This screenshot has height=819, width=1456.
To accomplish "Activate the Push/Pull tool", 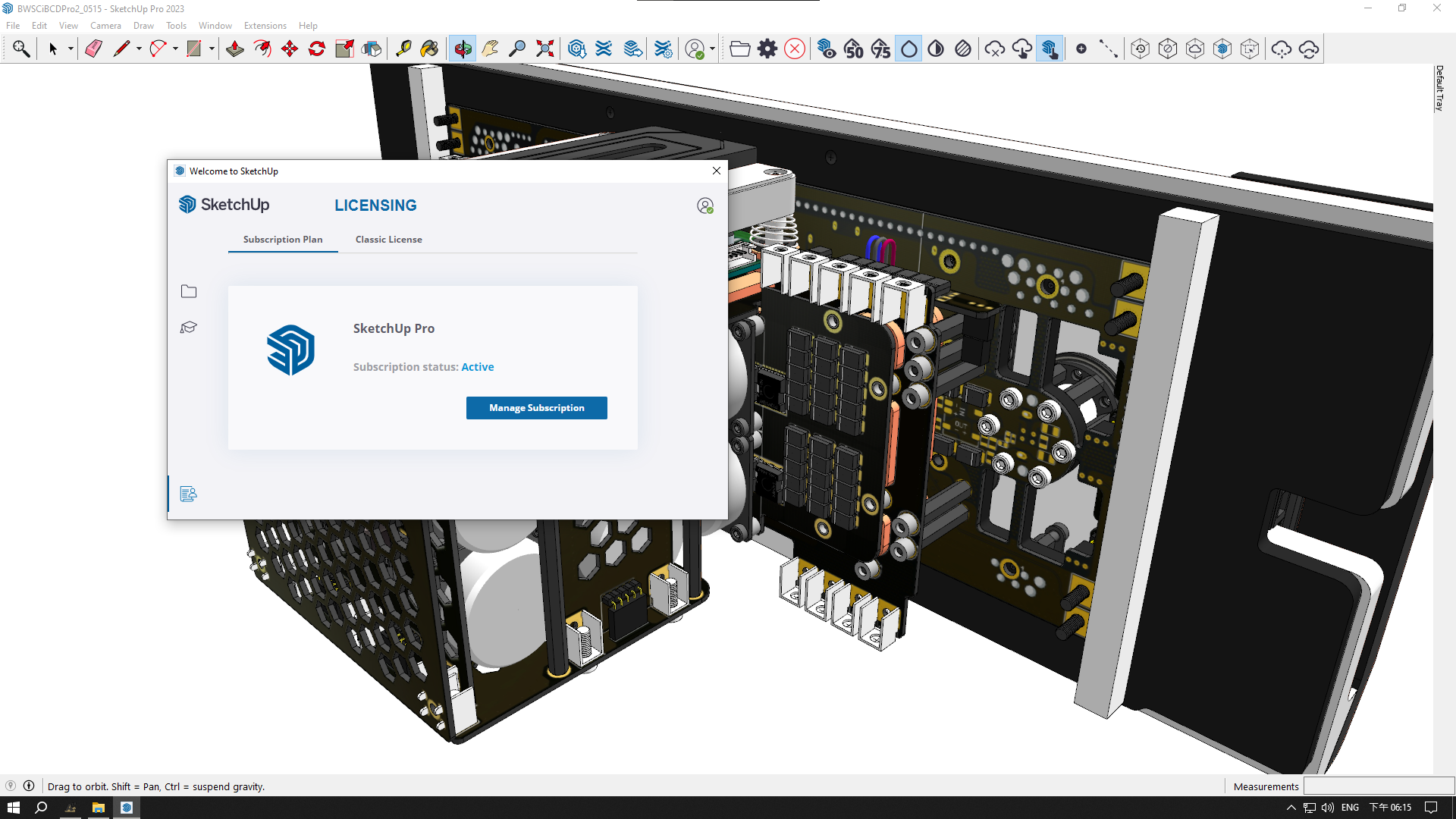I will [235, 49].
